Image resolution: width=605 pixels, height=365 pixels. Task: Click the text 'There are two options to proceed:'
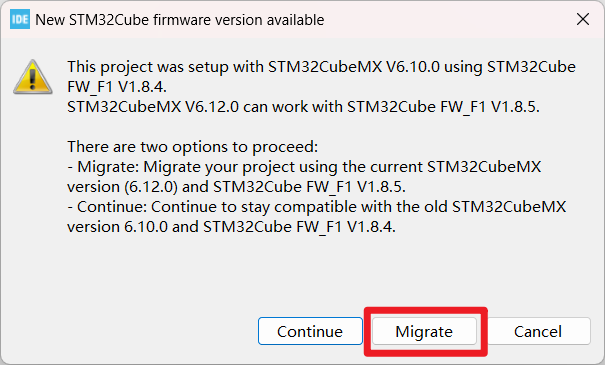(x=193, y=147)
